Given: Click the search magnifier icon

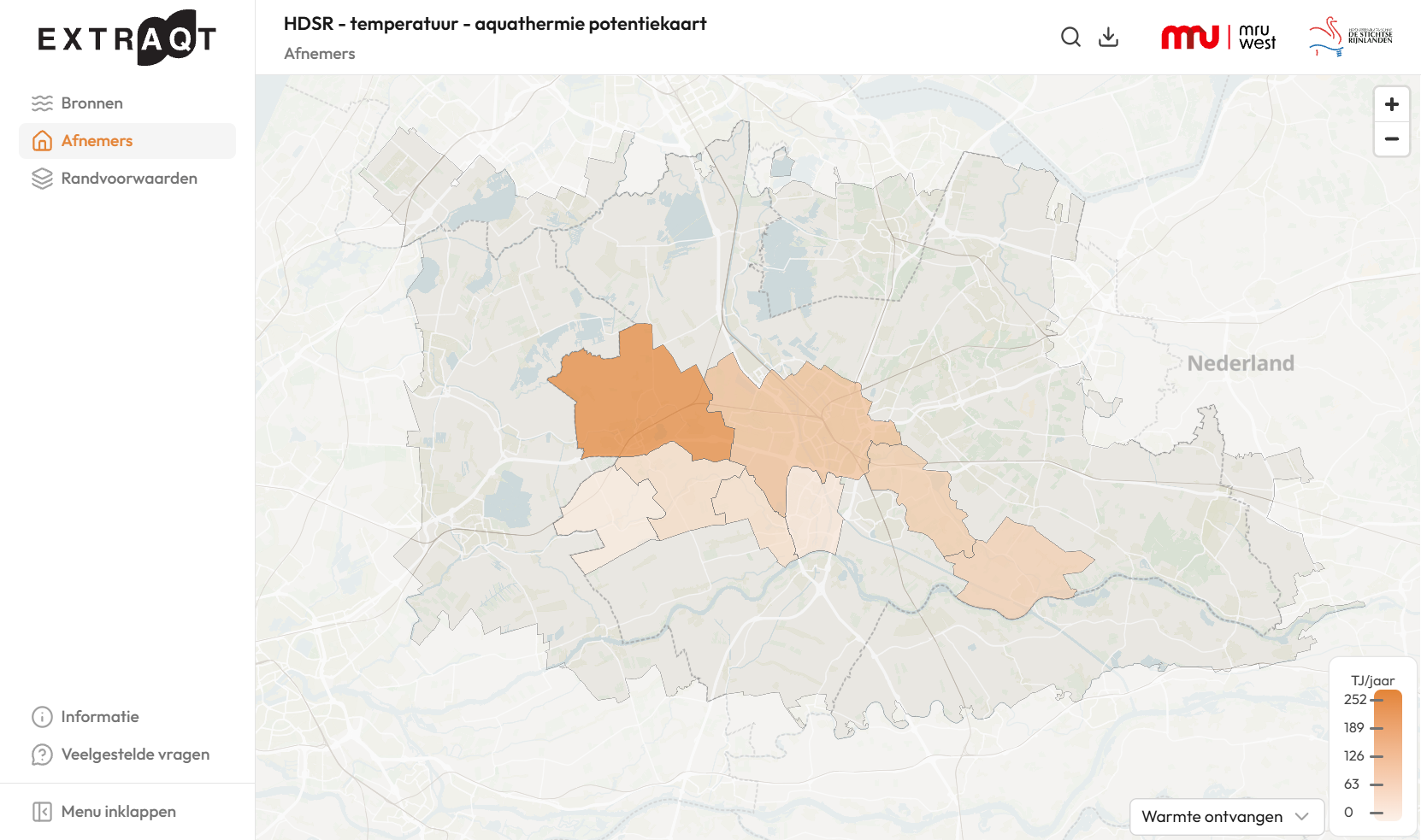Looking at the screenshot, I should (x=1070, y=37).
